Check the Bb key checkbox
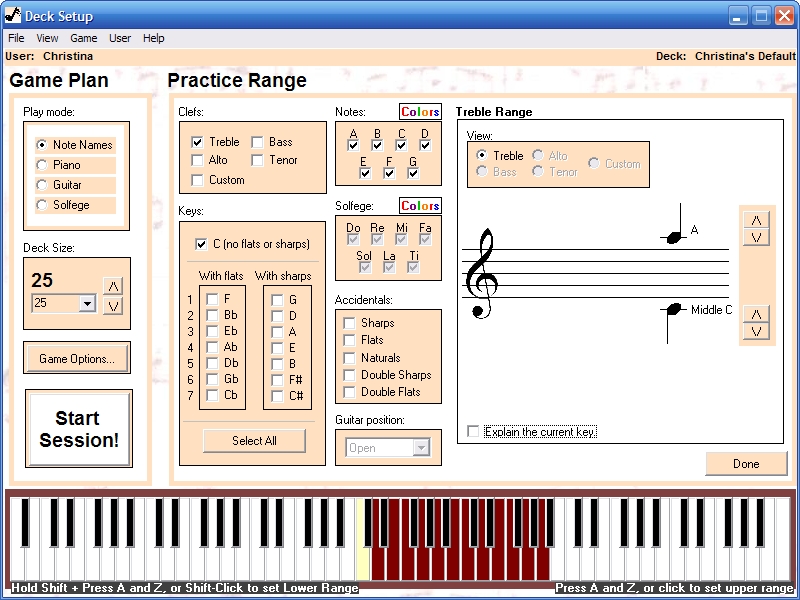The image size is (800, 600). pos(212,315)
